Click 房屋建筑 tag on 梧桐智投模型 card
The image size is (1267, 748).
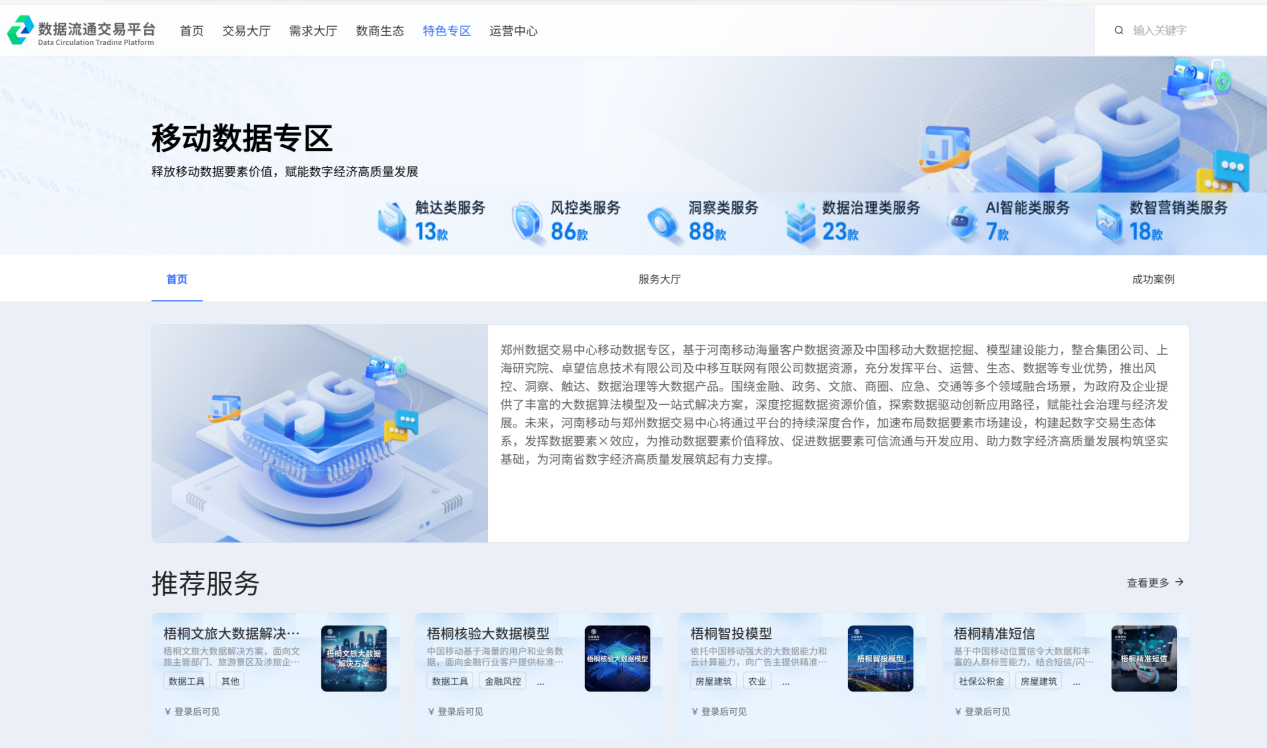[714, 681]
